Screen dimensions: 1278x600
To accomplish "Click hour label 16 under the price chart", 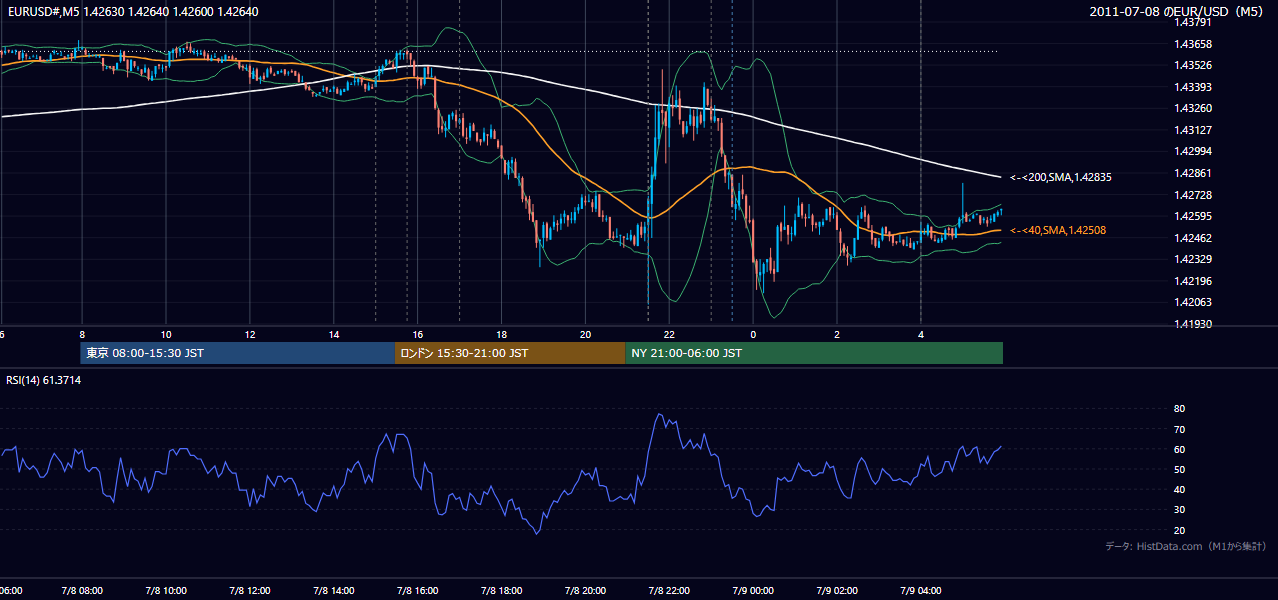I will 418,334.
